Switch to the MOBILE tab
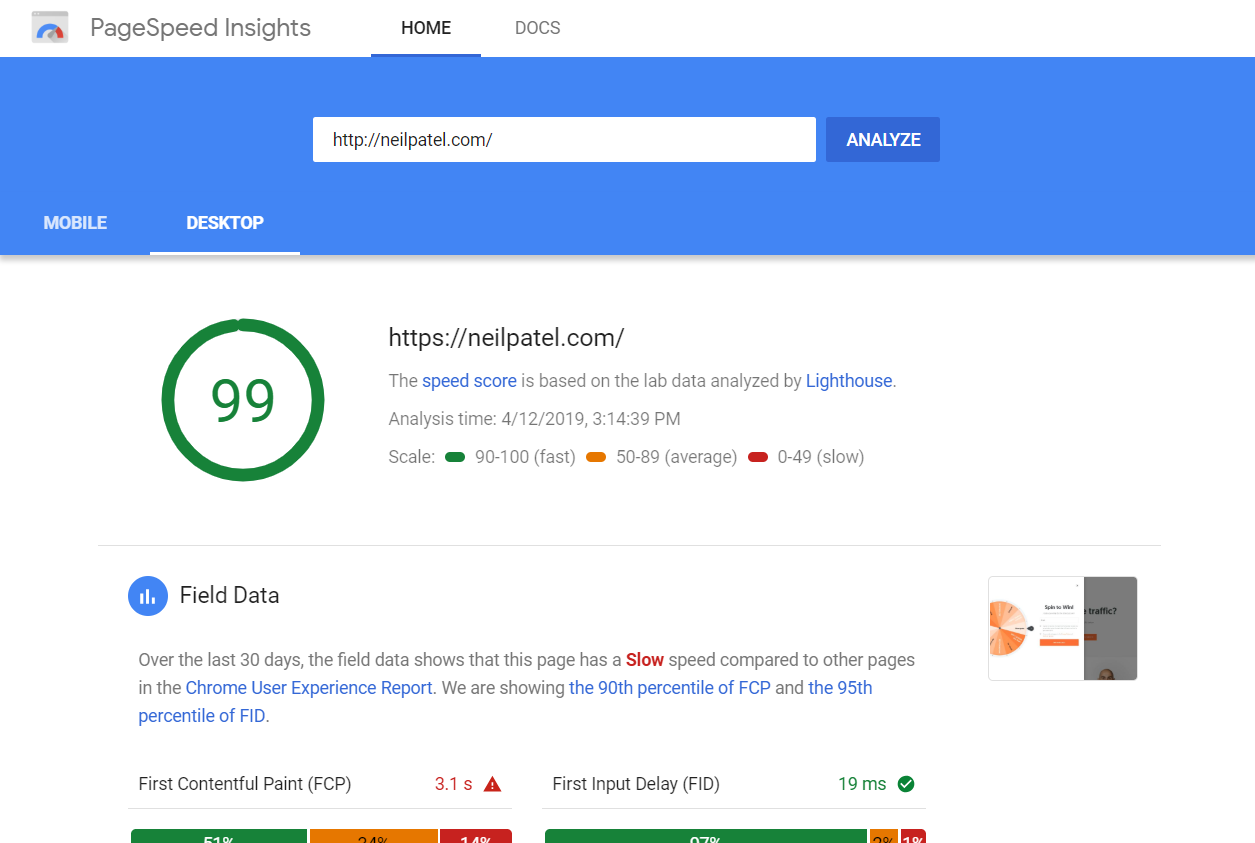Screen dimensions: 1255x843 75,223
